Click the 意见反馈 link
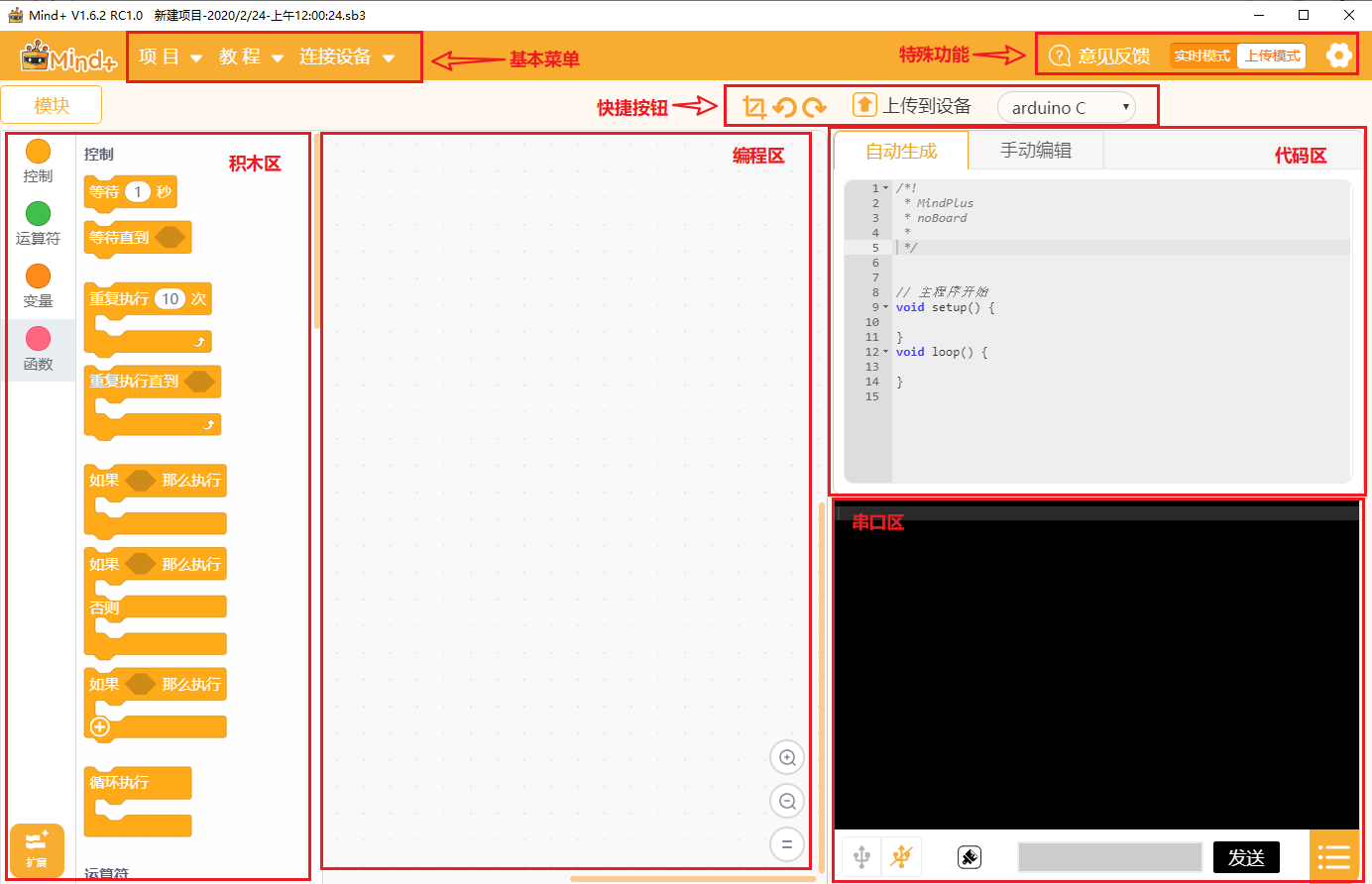Viewport: 1372px width, 884px height. coord(1114,56)
